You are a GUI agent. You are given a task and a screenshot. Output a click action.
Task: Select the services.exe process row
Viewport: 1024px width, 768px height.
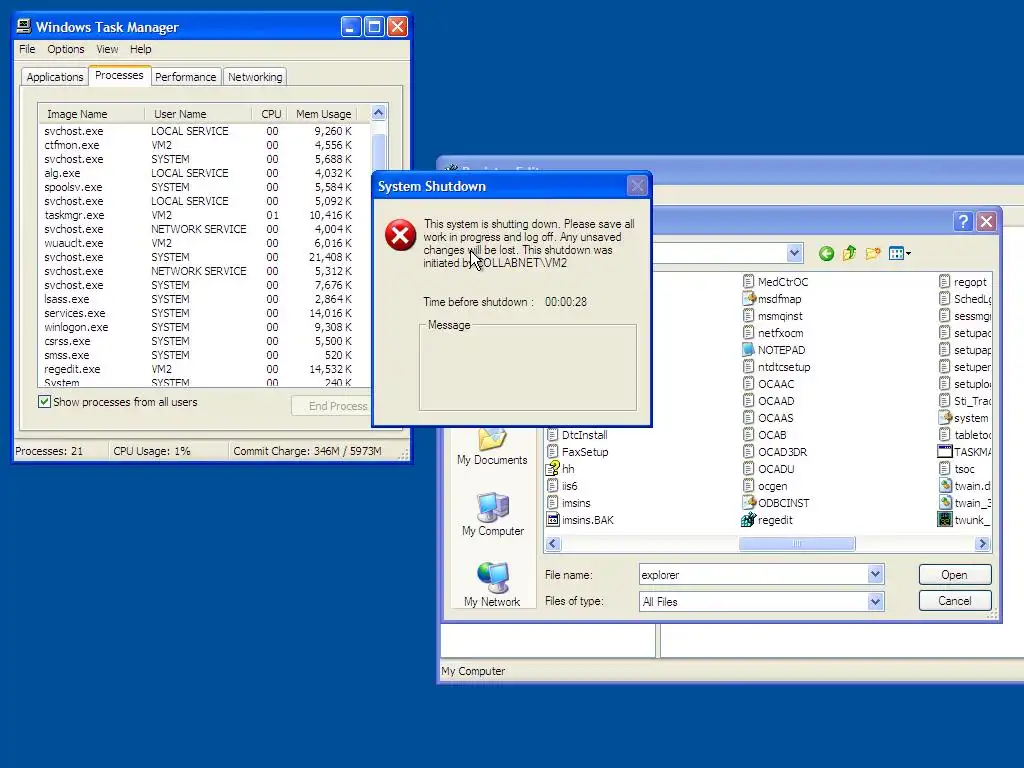pyautogui.click(x=204, y=313)
